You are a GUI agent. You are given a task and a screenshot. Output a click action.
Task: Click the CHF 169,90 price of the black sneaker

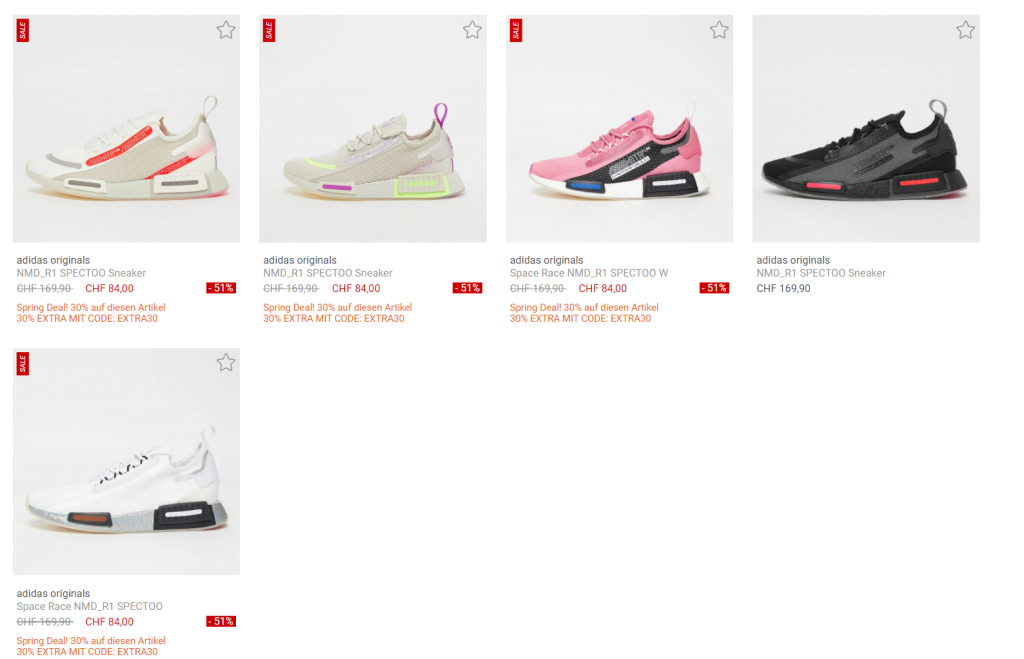point(783,288)
